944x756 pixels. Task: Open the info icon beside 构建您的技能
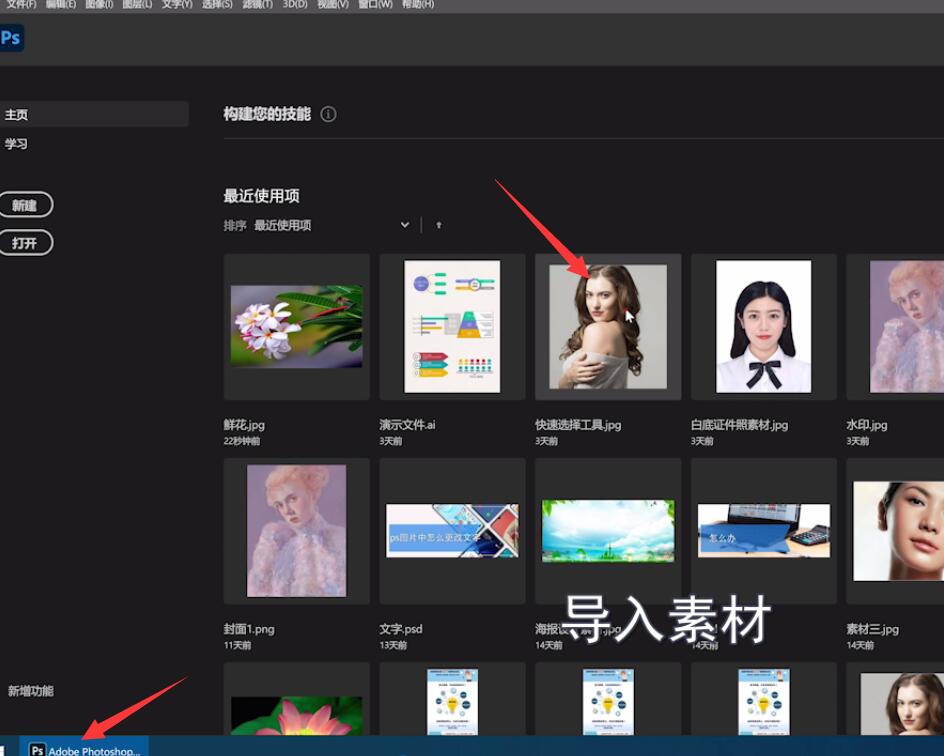coord(328,114)
